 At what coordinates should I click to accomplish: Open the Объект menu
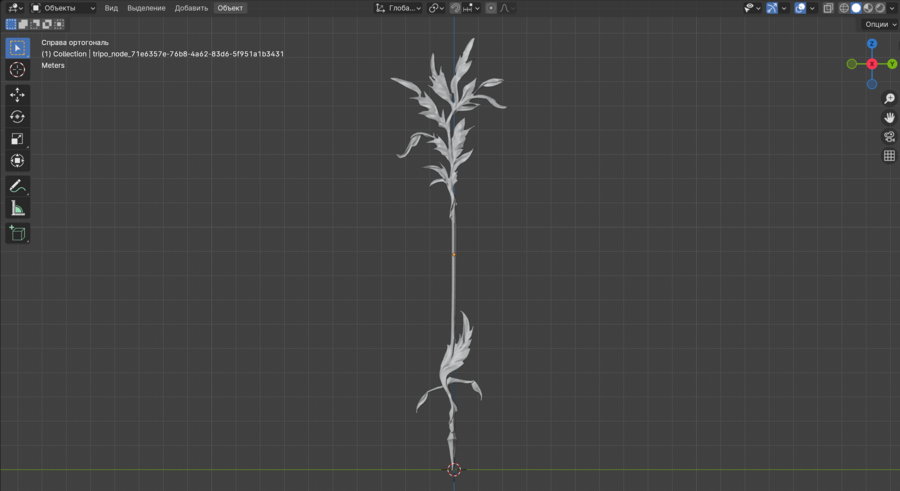tap(230, 8)
